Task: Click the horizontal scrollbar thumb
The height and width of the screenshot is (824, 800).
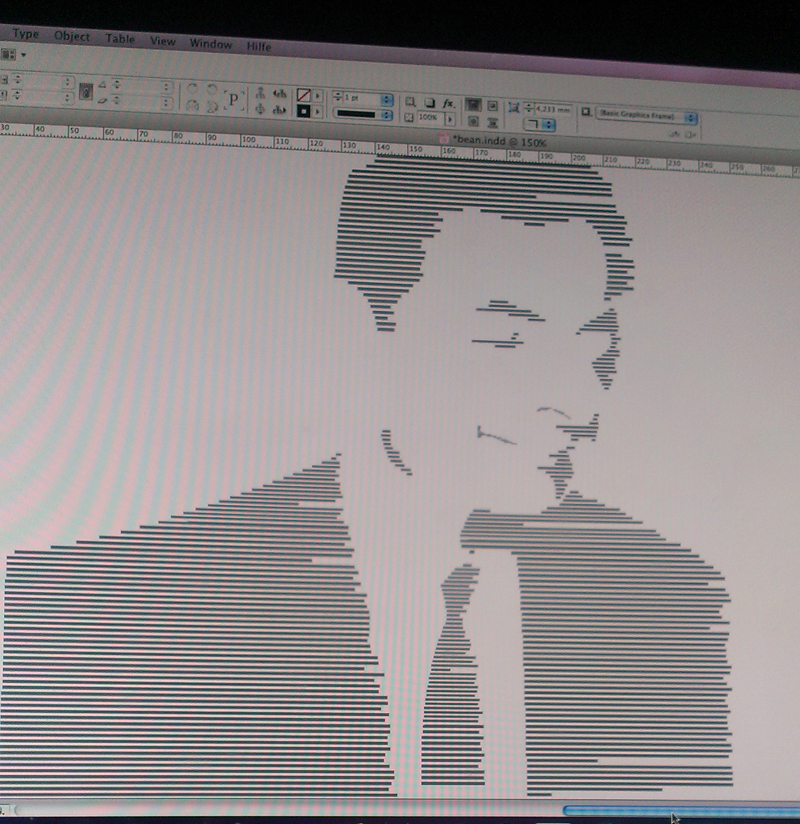Action: point(681,811)
